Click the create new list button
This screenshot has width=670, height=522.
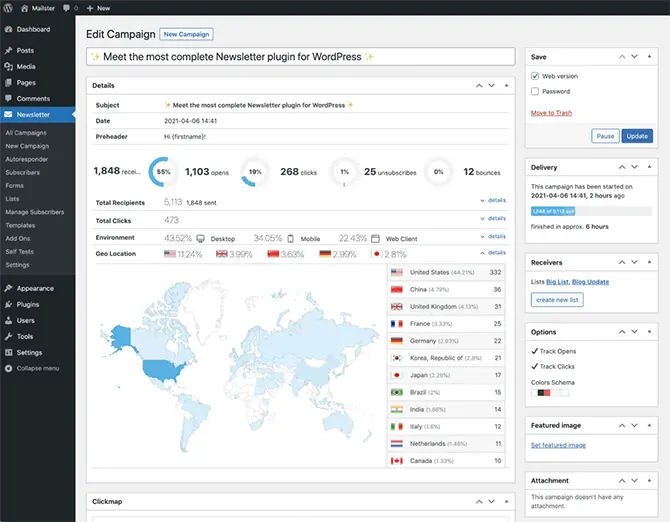point(557,300)
